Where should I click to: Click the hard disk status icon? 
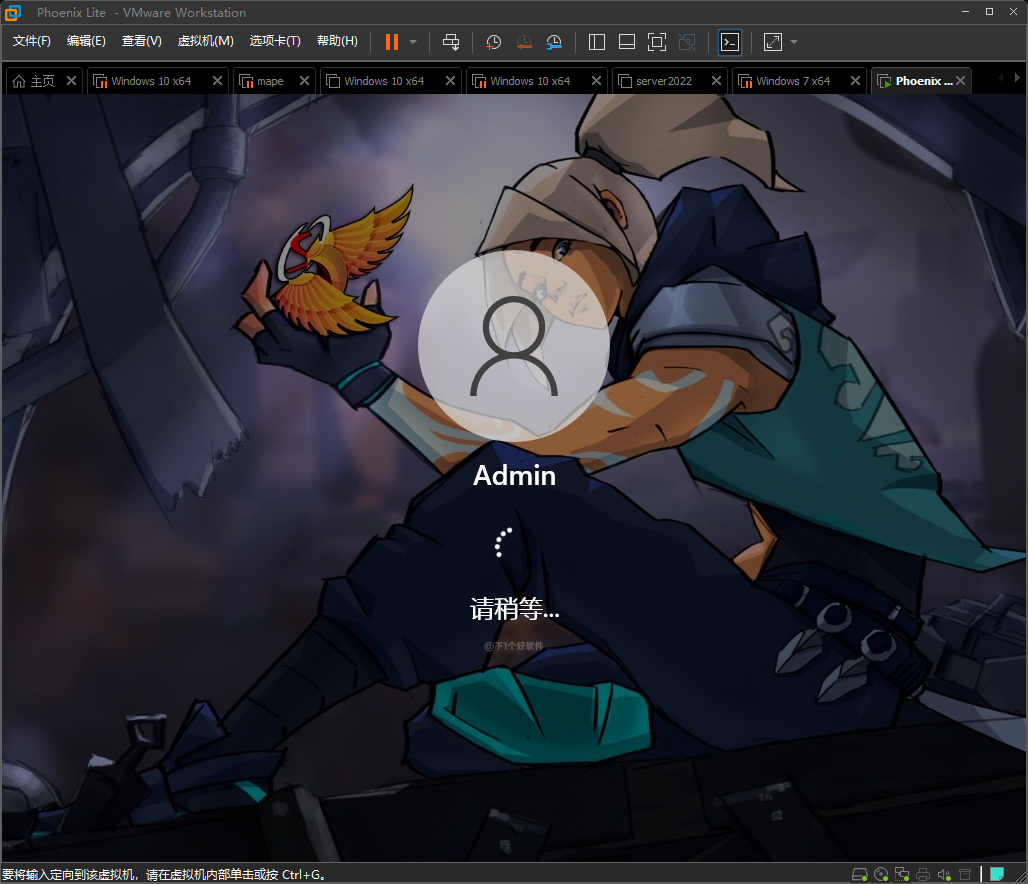[860, 874]
